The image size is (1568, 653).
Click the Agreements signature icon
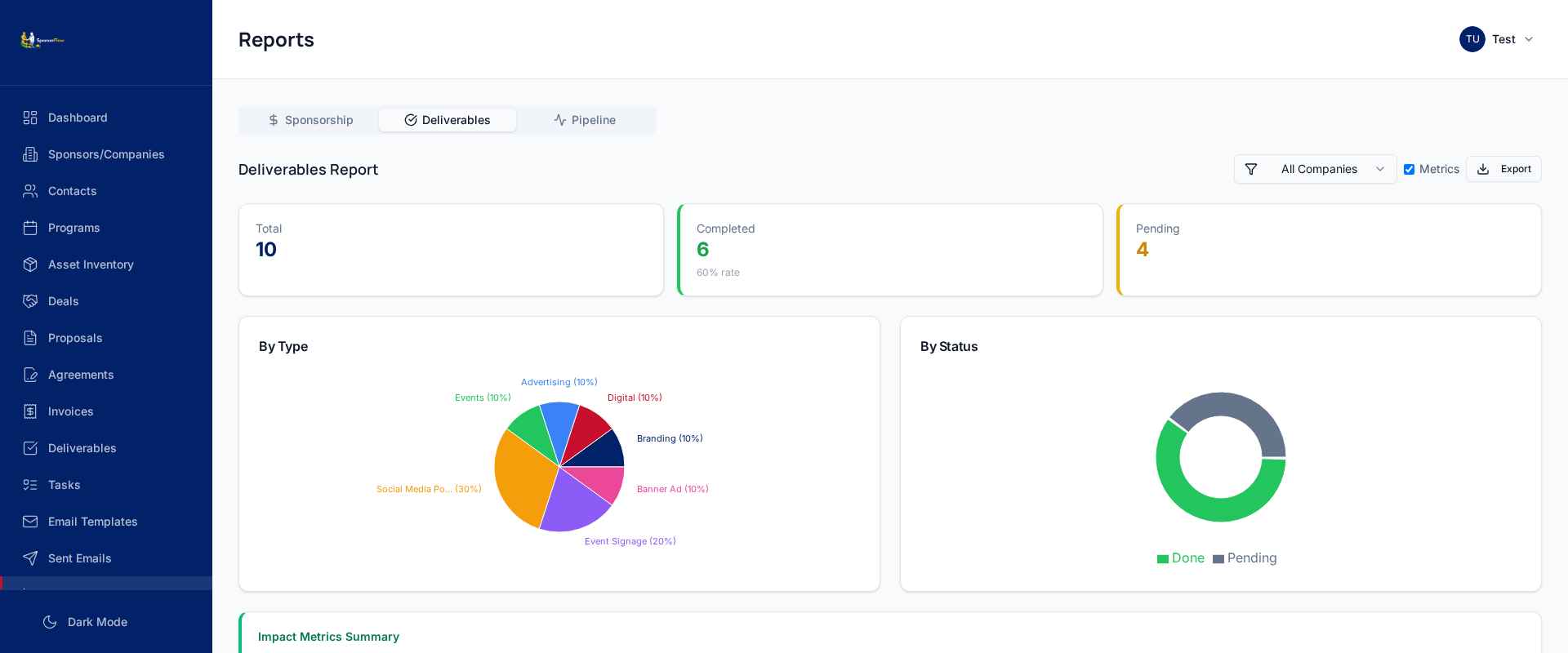30,375
